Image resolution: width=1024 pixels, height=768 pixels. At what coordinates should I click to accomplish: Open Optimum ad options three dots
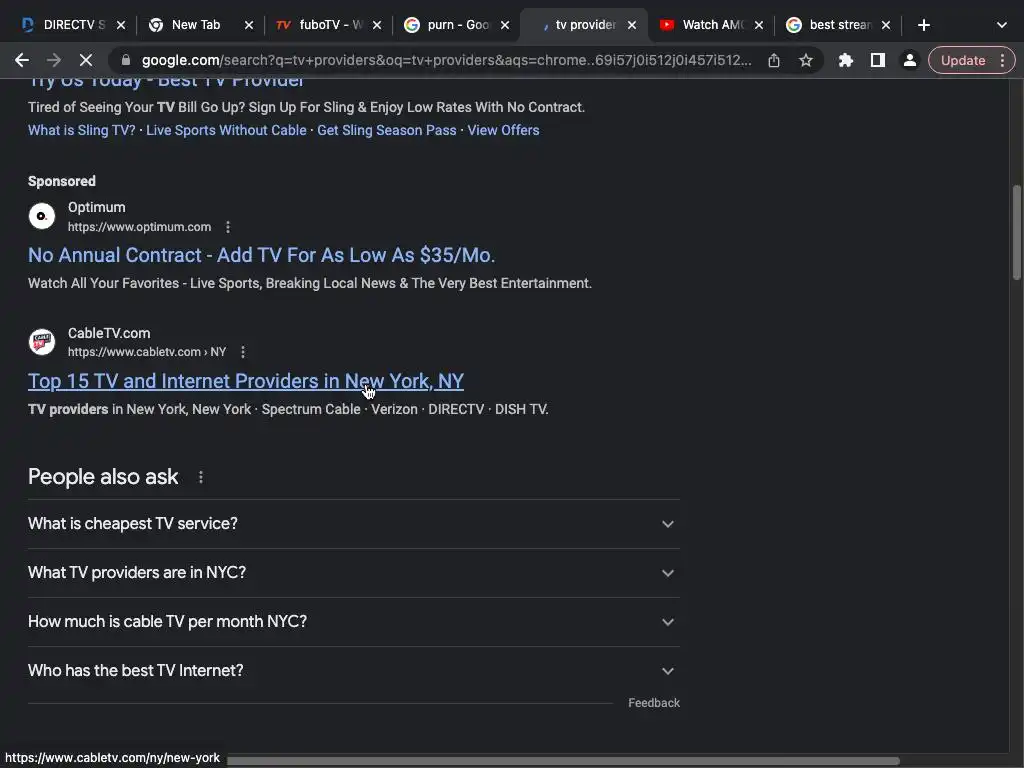click(228, 227)
